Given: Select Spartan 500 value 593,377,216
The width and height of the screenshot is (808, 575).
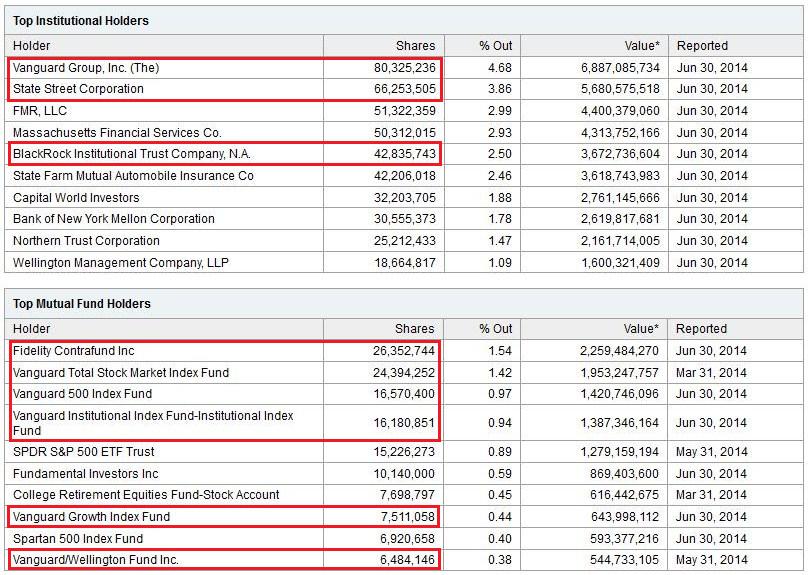Looking at the screenshot, I should tap(624, 539).
